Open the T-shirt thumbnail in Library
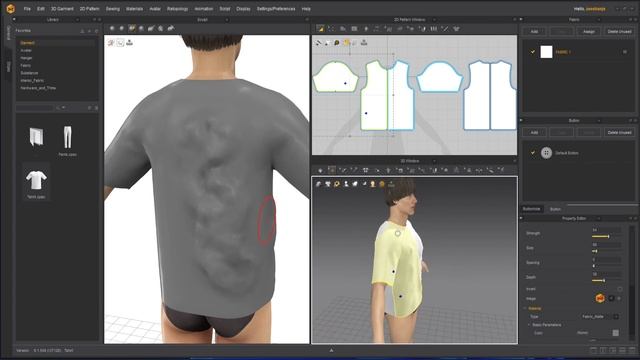The image size is (640, 360). click(36, 181)
